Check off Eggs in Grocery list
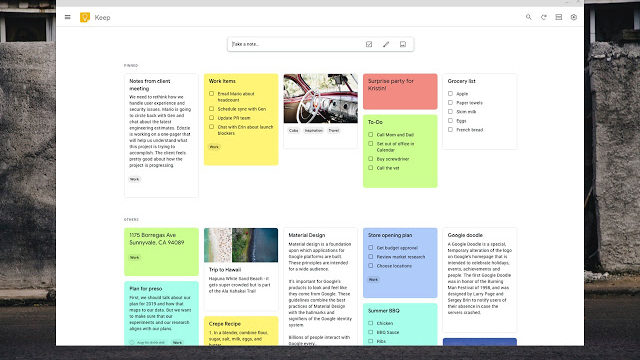The width and height of the screenshot is (640, 360). point(450,120)
